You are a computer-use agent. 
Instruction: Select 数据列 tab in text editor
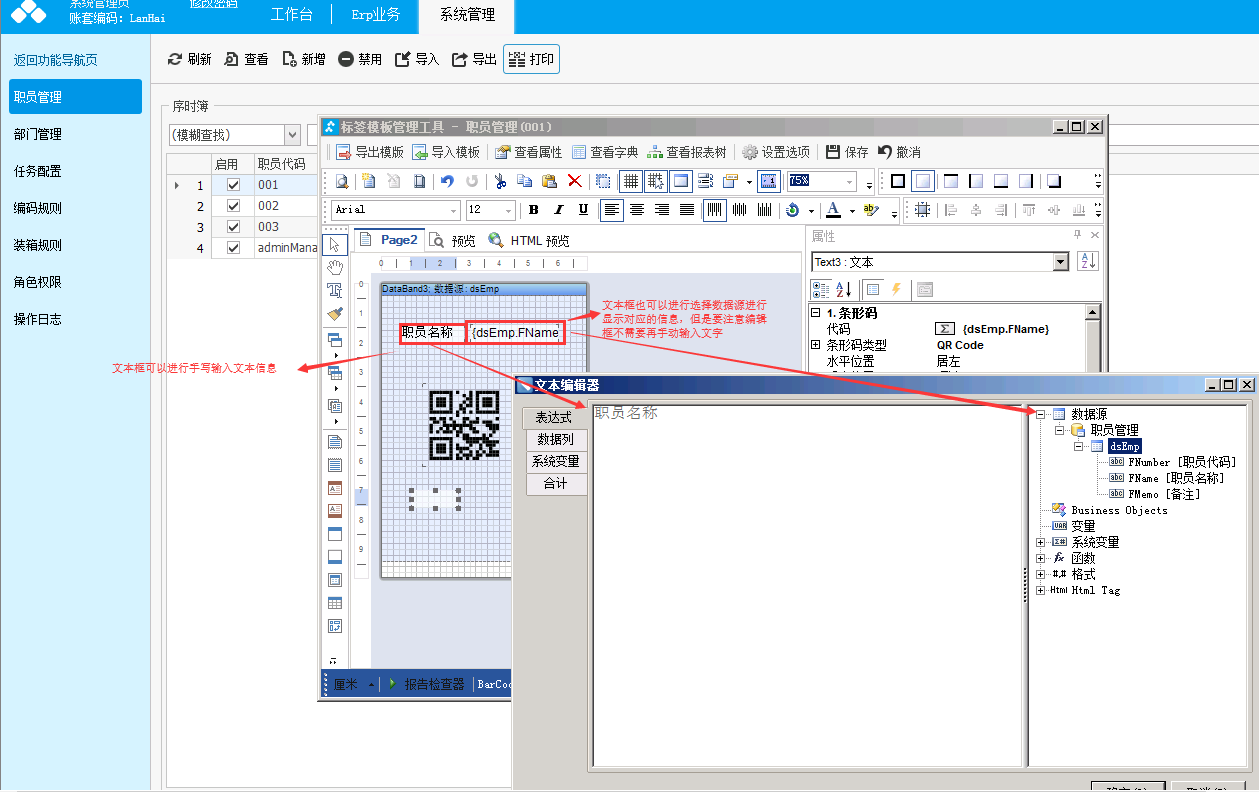point(555,439)
